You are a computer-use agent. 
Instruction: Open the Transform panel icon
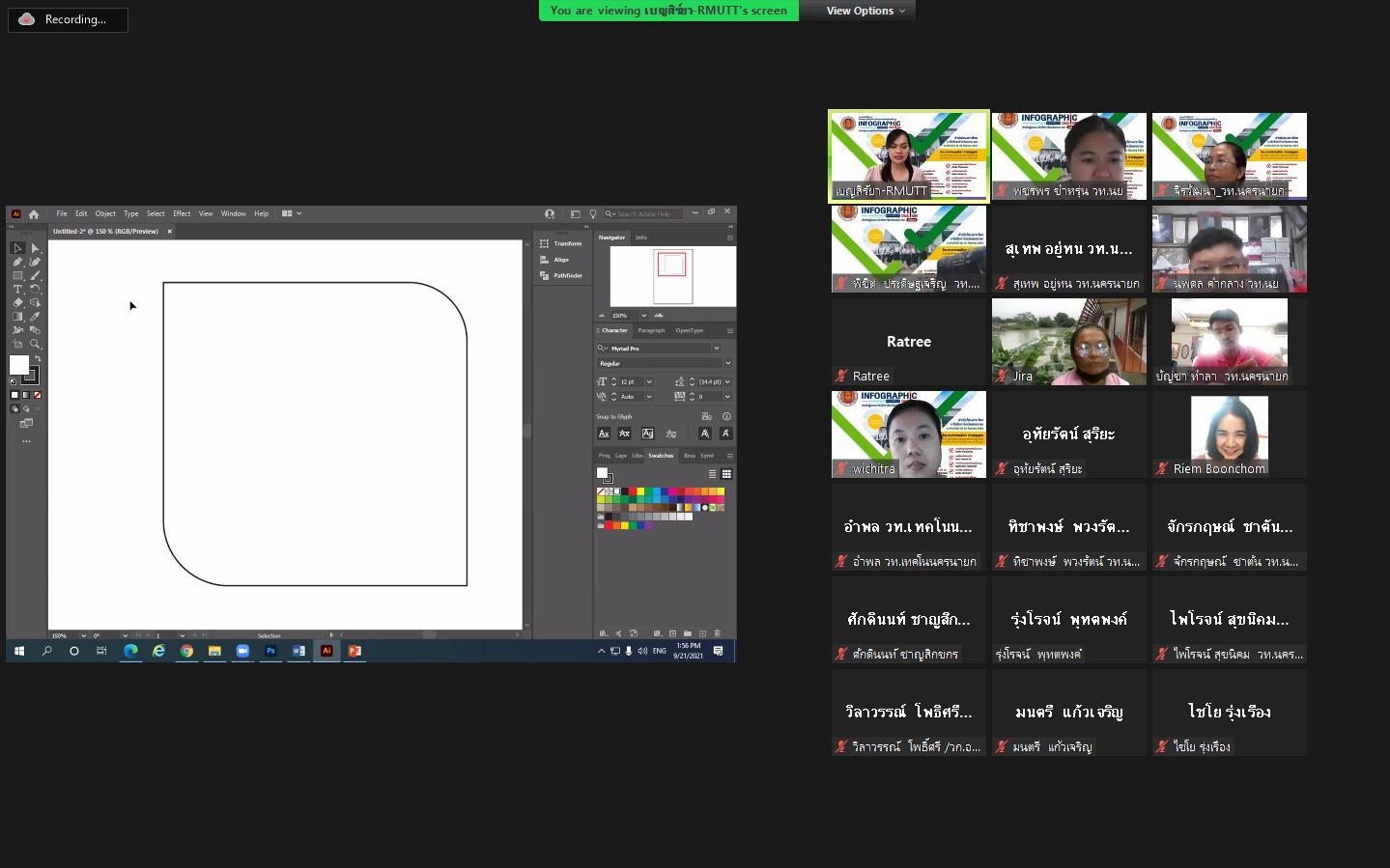[x=545, y=243]
